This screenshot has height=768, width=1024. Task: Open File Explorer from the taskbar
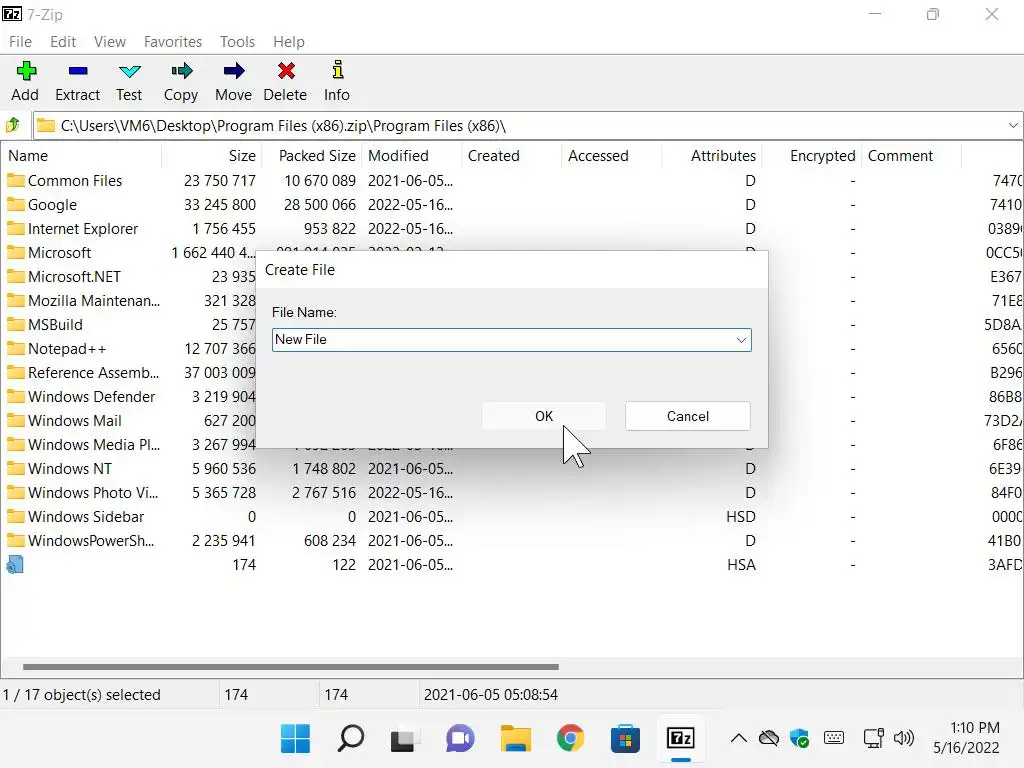coord(515,739)
